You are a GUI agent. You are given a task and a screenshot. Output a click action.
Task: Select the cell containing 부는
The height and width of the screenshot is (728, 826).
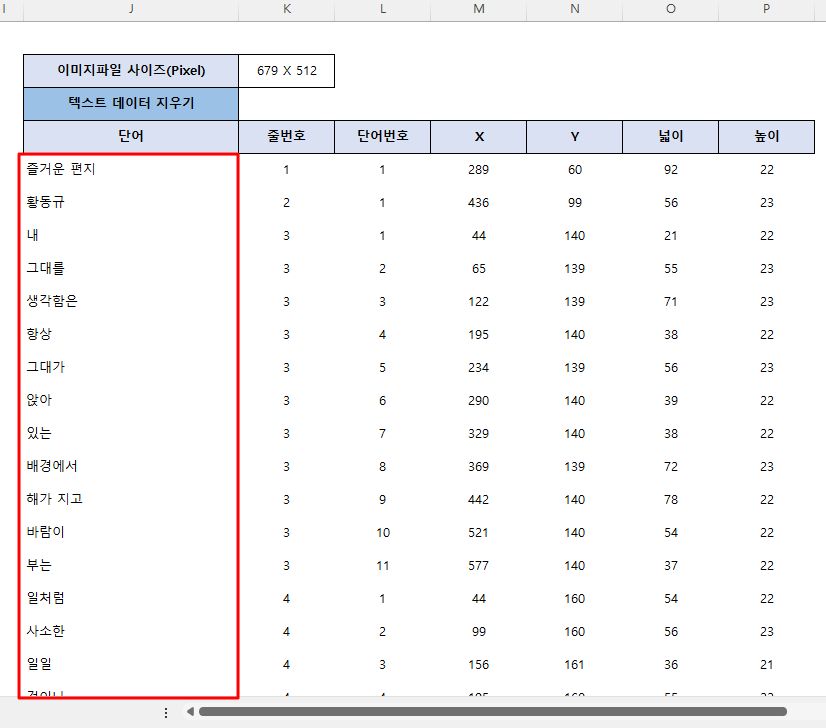131,566
